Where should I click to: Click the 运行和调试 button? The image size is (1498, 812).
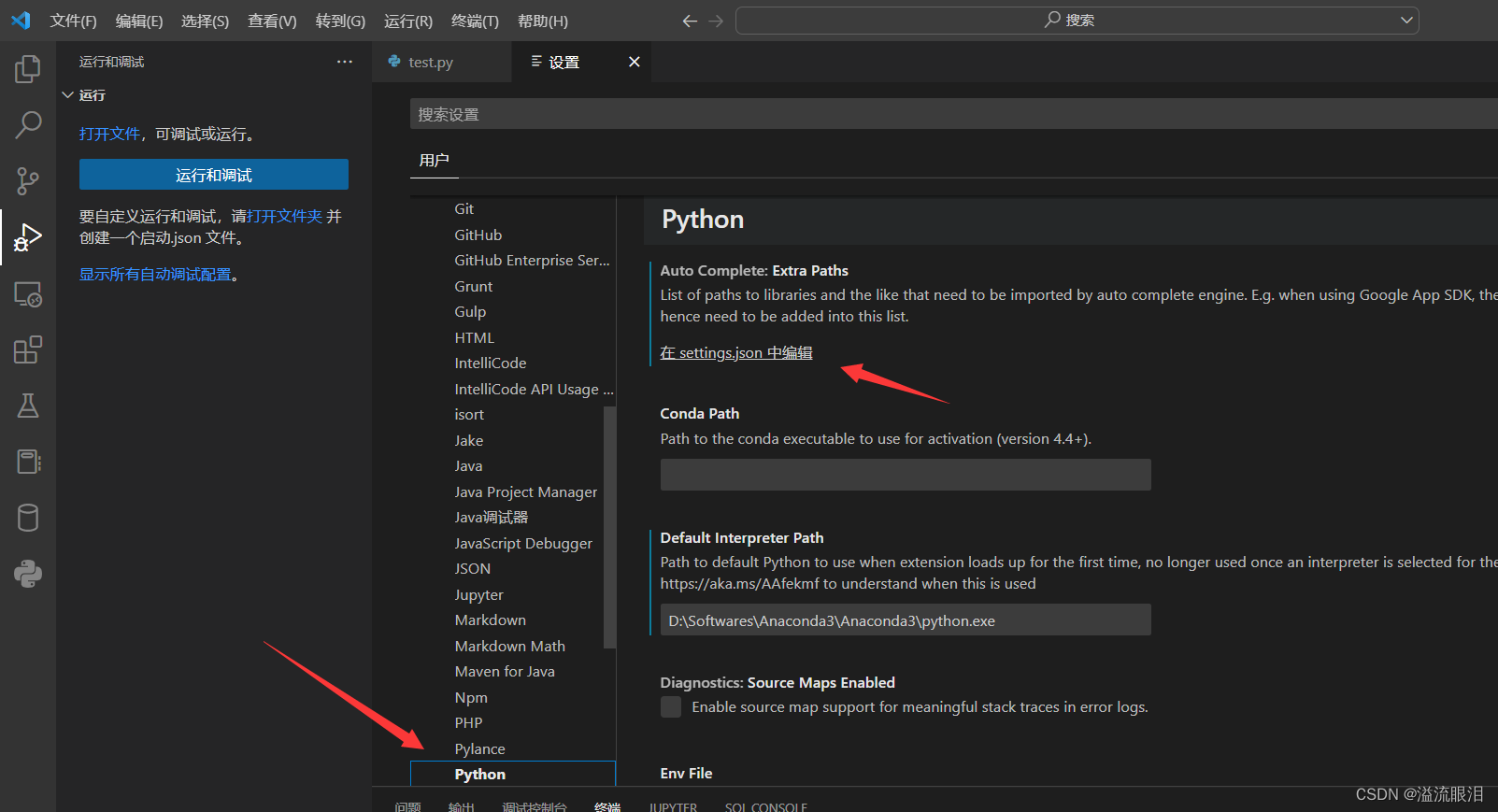214,175
